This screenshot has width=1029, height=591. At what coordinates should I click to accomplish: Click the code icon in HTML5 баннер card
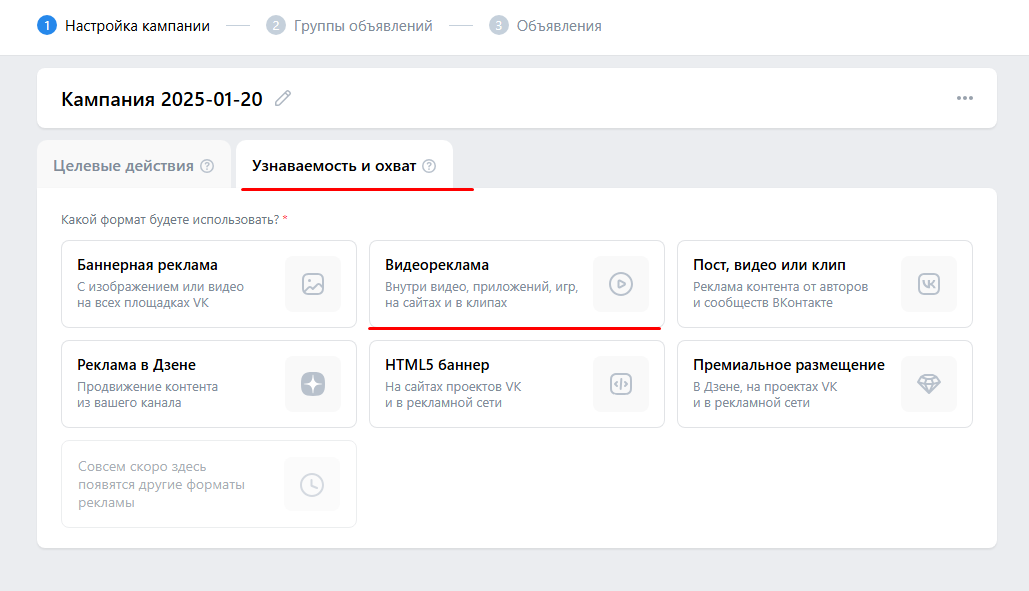pyautogui.click(x=621, y=384)
